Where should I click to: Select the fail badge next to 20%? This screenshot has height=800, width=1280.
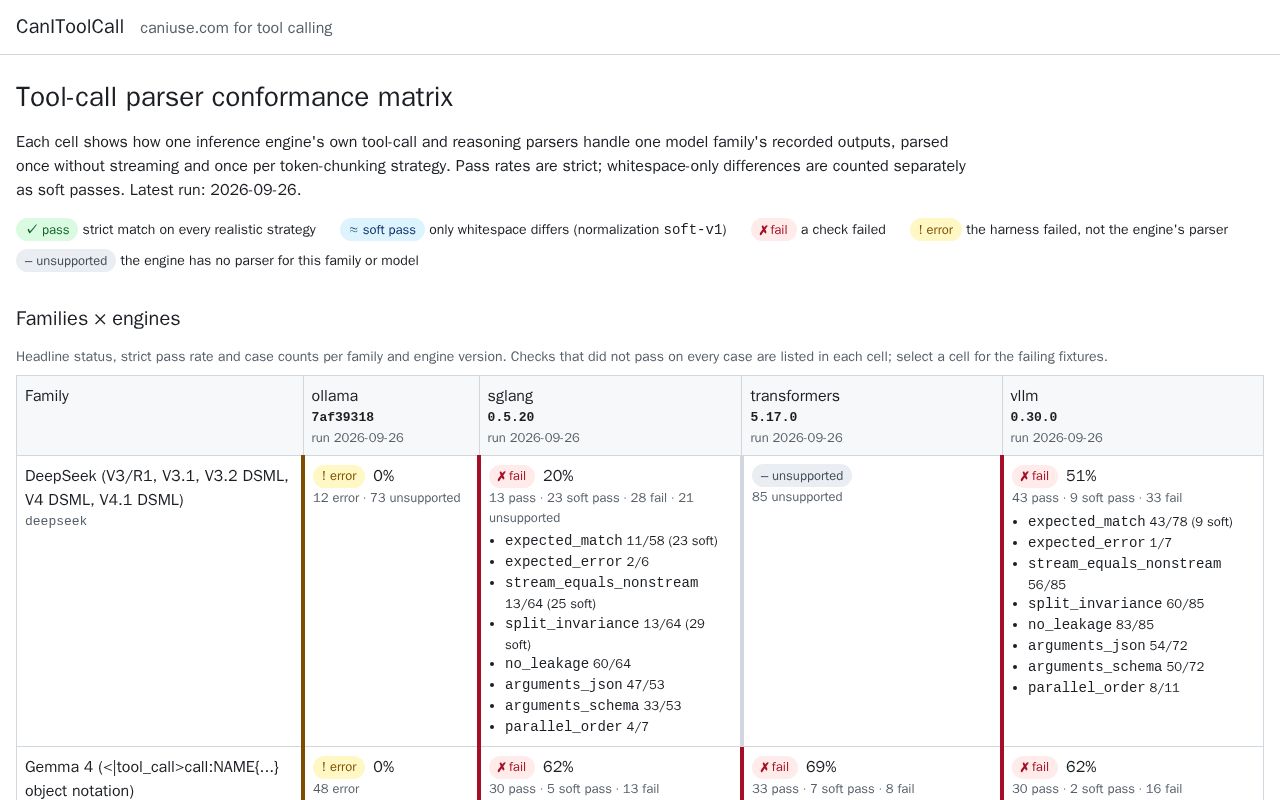(512, 476)
